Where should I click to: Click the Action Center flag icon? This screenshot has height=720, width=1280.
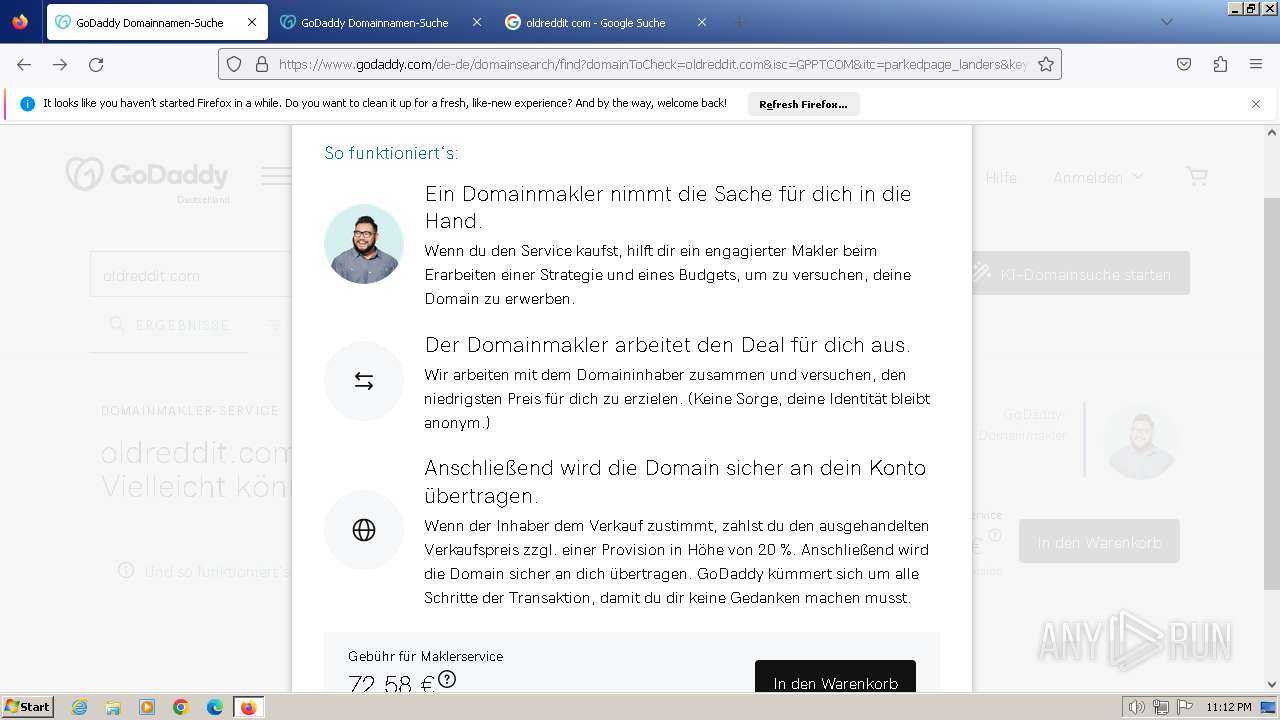[x=1184, y=707]
